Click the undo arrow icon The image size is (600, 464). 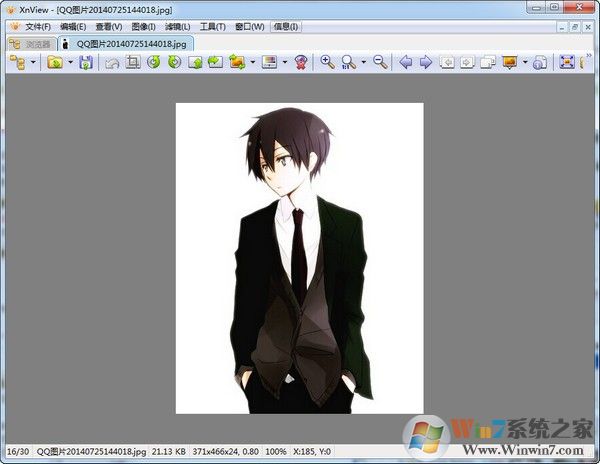coord(112,63)
